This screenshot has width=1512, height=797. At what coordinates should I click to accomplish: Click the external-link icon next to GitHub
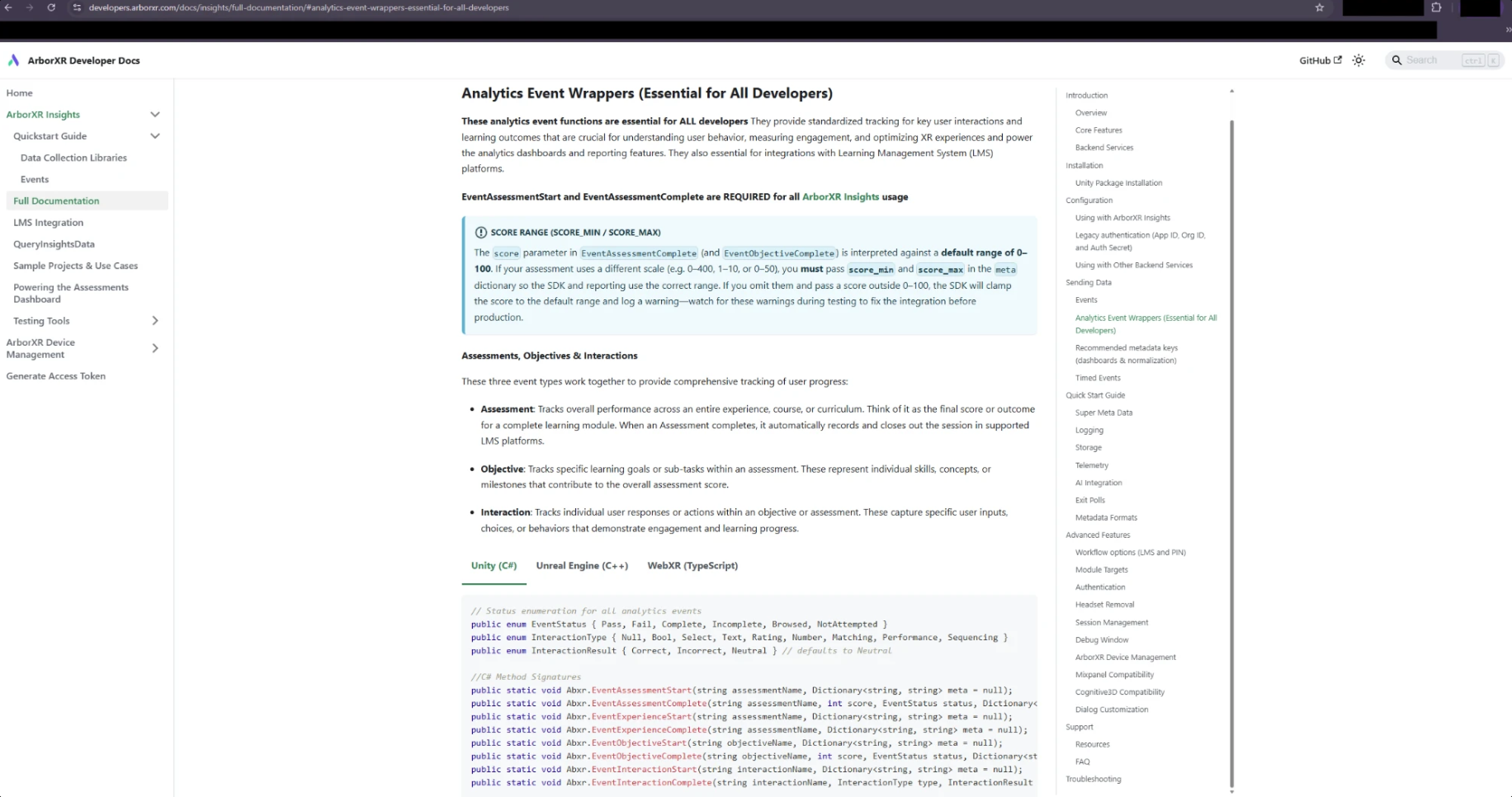(1337, 59)
